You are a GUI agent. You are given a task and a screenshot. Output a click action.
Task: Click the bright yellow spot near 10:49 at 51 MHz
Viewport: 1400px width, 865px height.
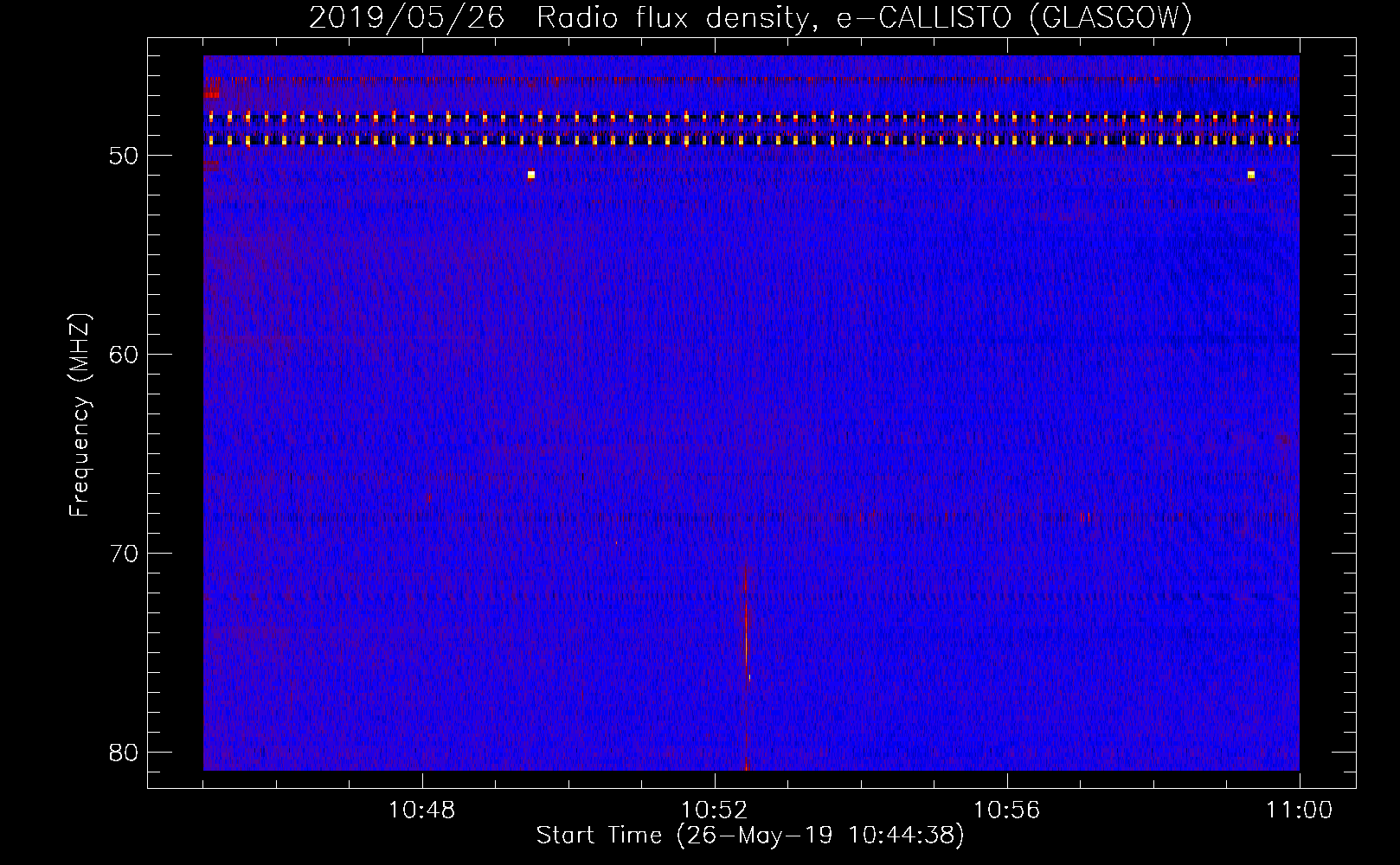(531, 175)
